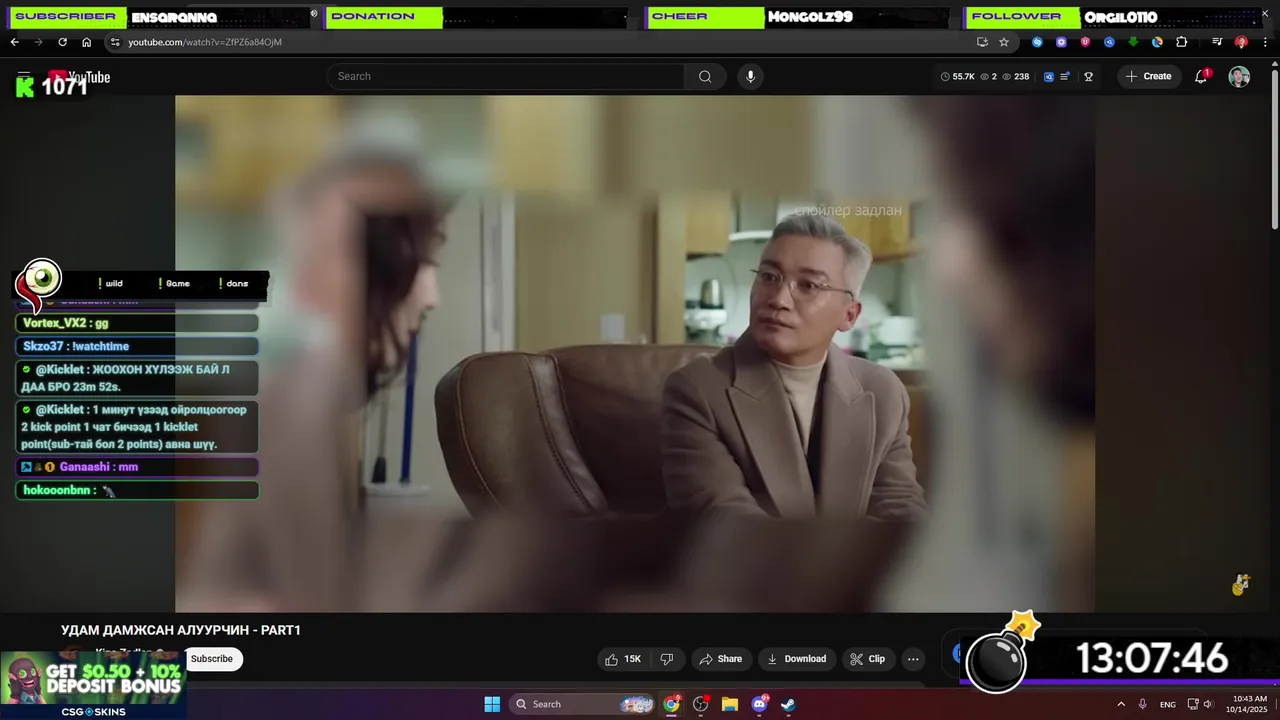
Task: Open the Windows Start menu
Action: click(x=492, y=704)
